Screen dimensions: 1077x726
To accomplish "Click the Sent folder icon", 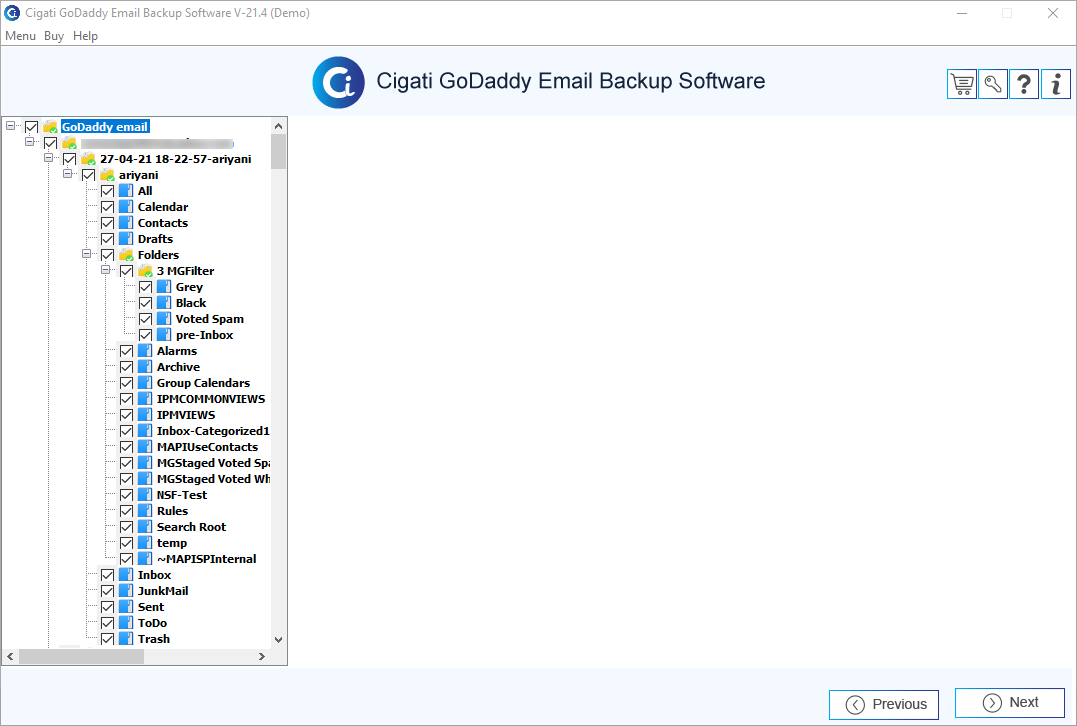I will click(126, 606).
